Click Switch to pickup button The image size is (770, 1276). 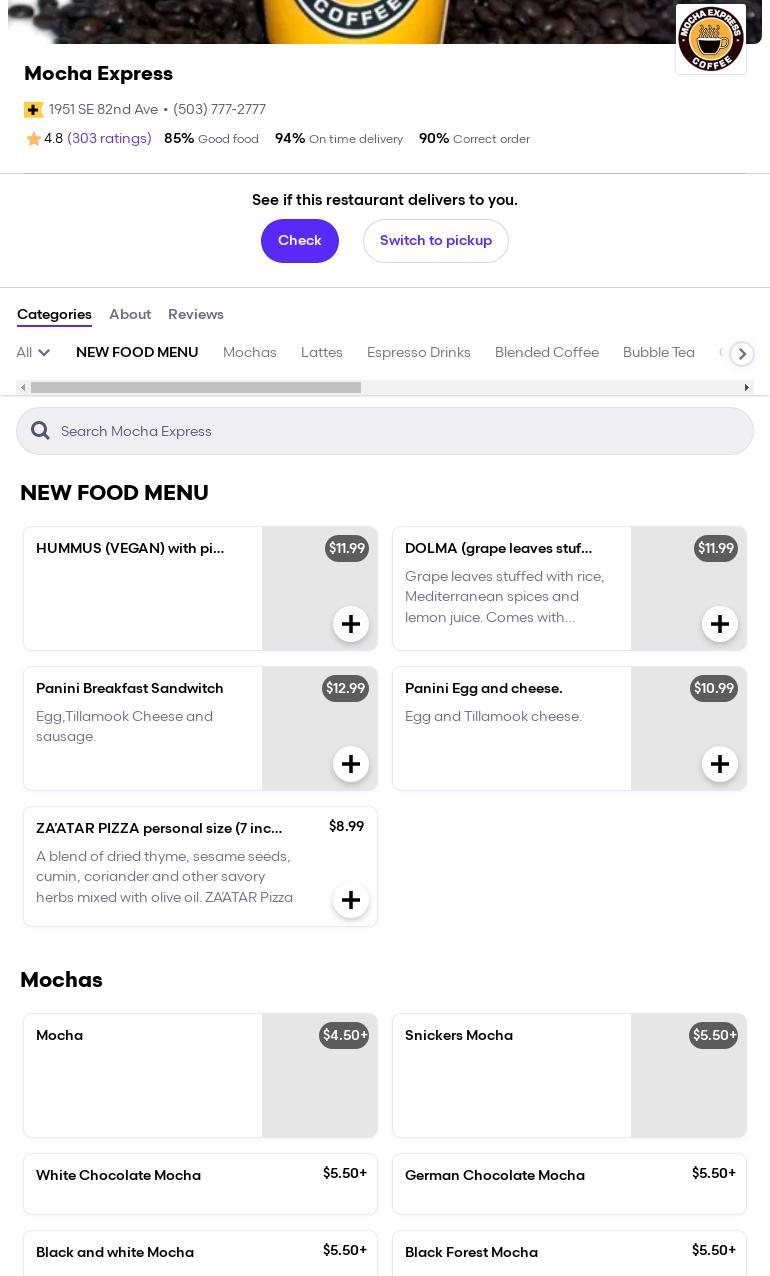point(436,241)
